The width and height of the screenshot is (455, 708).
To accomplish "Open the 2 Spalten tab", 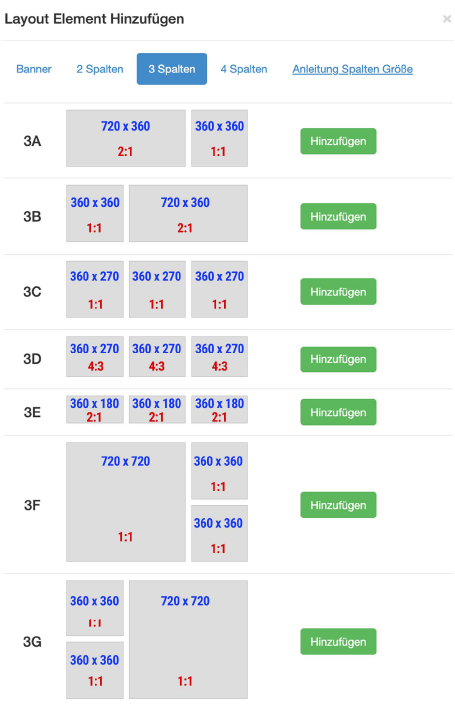I will pos(100,69).
